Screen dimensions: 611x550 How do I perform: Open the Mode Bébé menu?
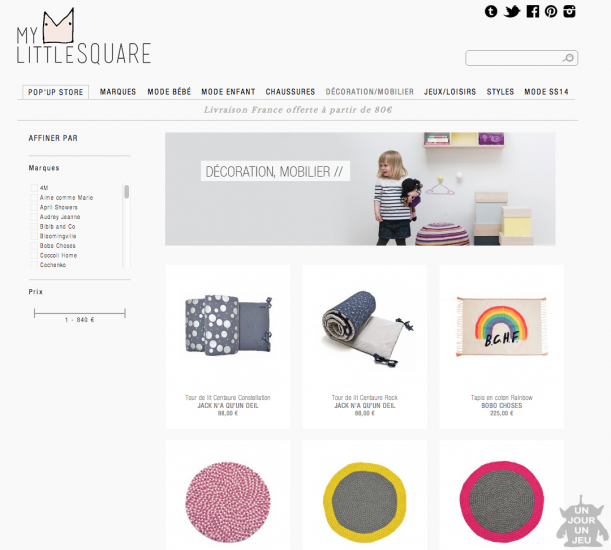pos(169,92)
